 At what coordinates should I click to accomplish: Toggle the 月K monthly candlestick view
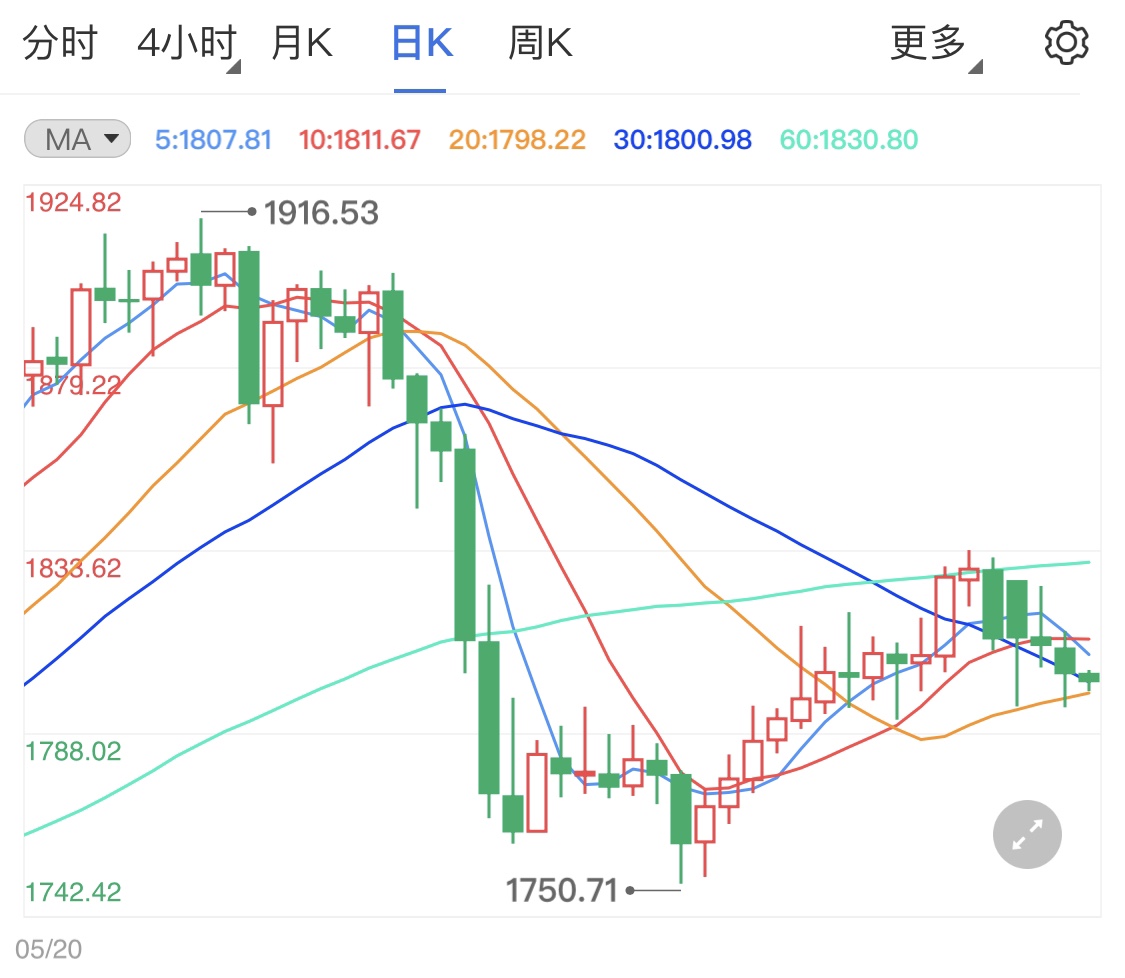(x=301, y=42)
